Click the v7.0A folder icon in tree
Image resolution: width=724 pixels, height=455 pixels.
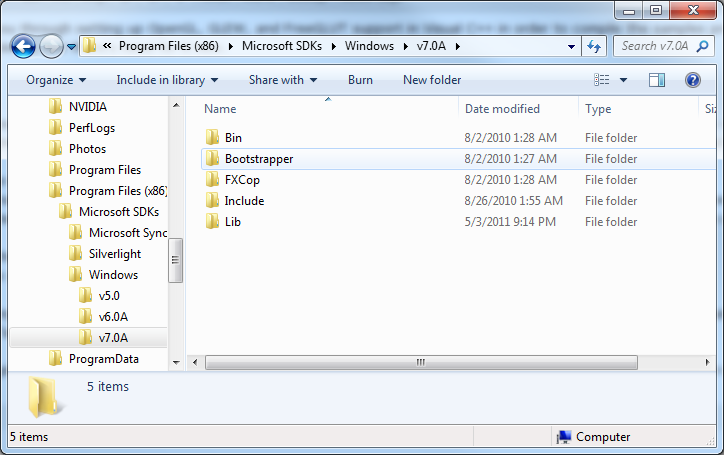(x=85, y=338)
